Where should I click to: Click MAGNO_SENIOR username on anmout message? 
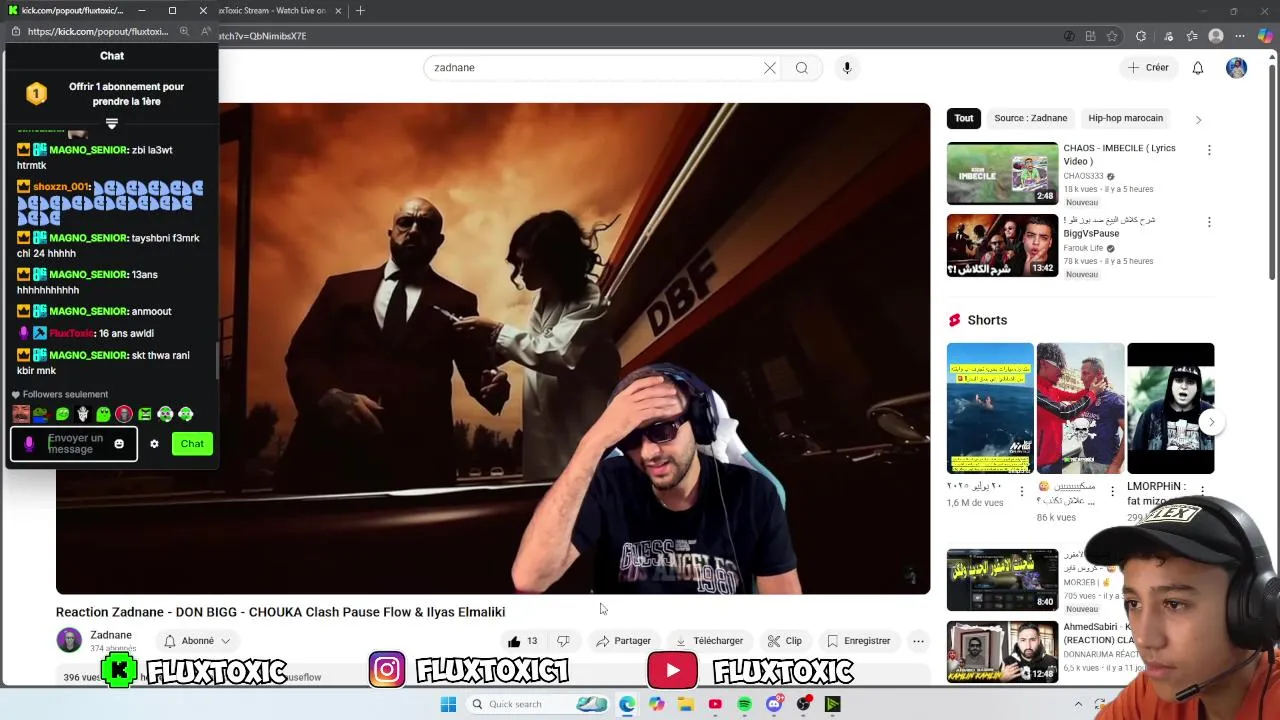point(89,311)
